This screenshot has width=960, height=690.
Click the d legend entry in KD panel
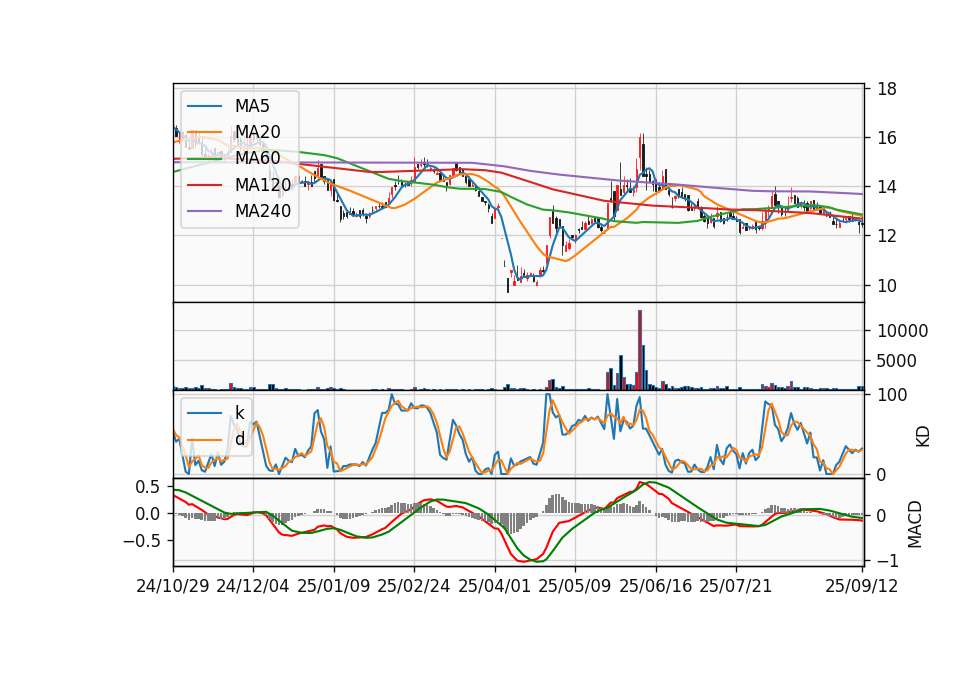coord(239,439)
